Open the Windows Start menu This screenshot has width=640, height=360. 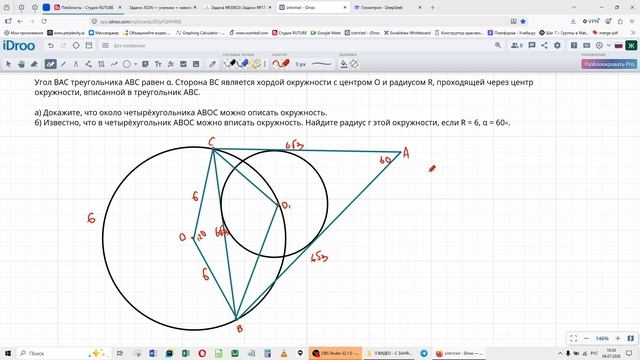click(x=7, y=353)
